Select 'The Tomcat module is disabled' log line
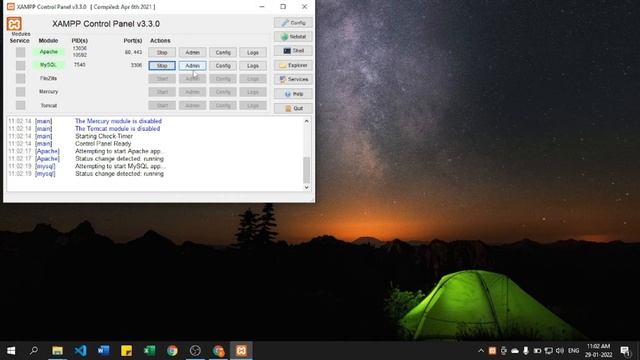The image size is (640, 360). click(x=118, y=129)
